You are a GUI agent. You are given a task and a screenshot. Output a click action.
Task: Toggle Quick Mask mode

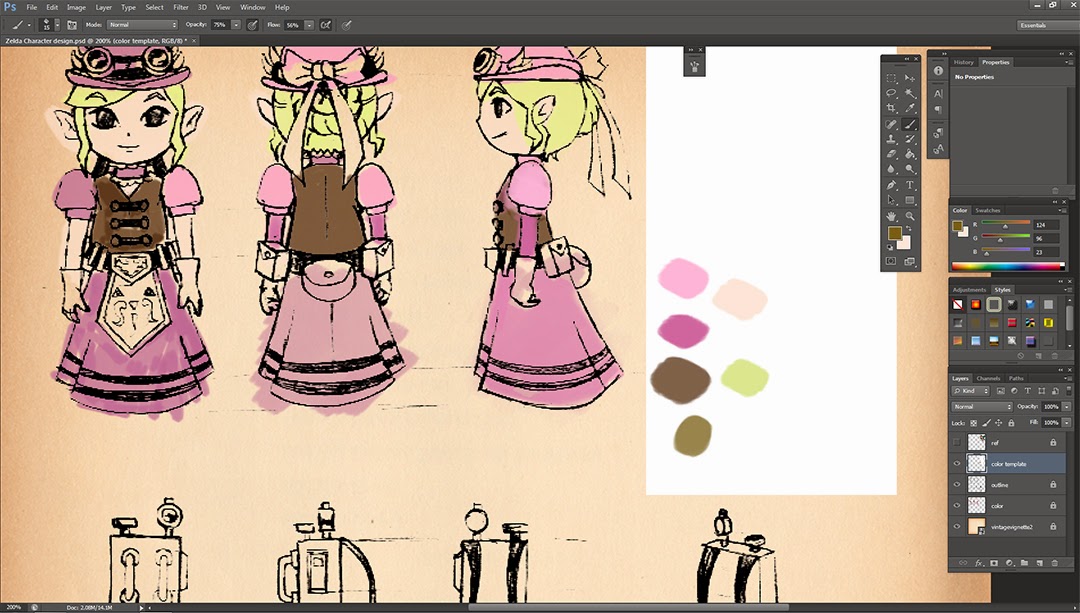[x=891, y=261]
